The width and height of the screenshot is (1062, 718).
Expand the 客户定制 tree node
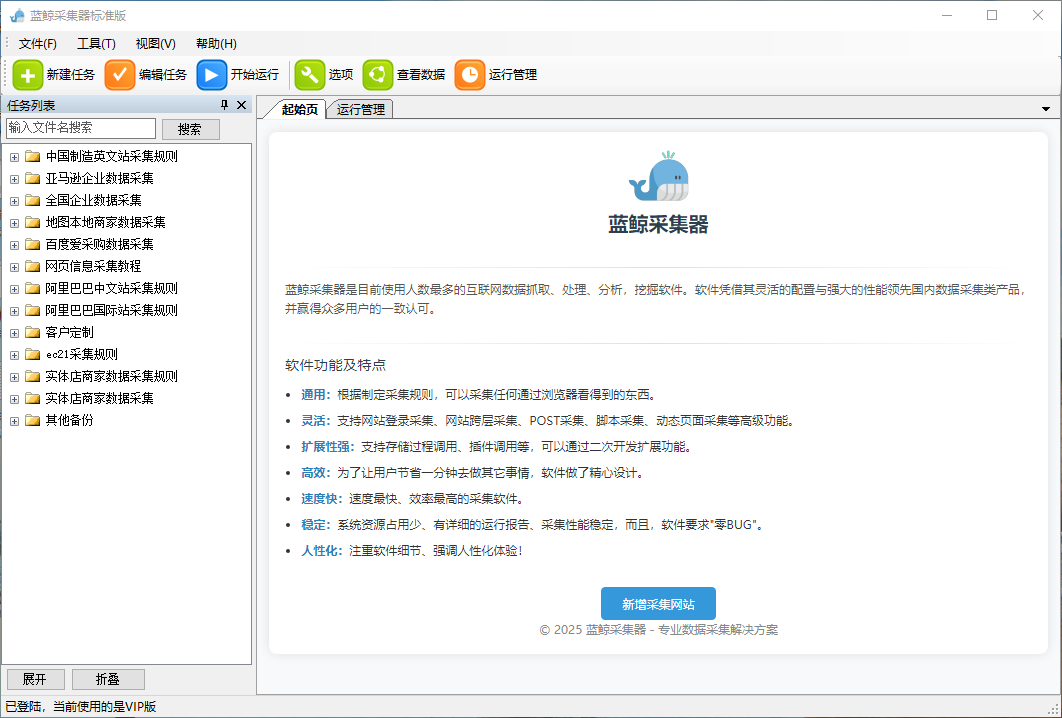coord(14,333)
